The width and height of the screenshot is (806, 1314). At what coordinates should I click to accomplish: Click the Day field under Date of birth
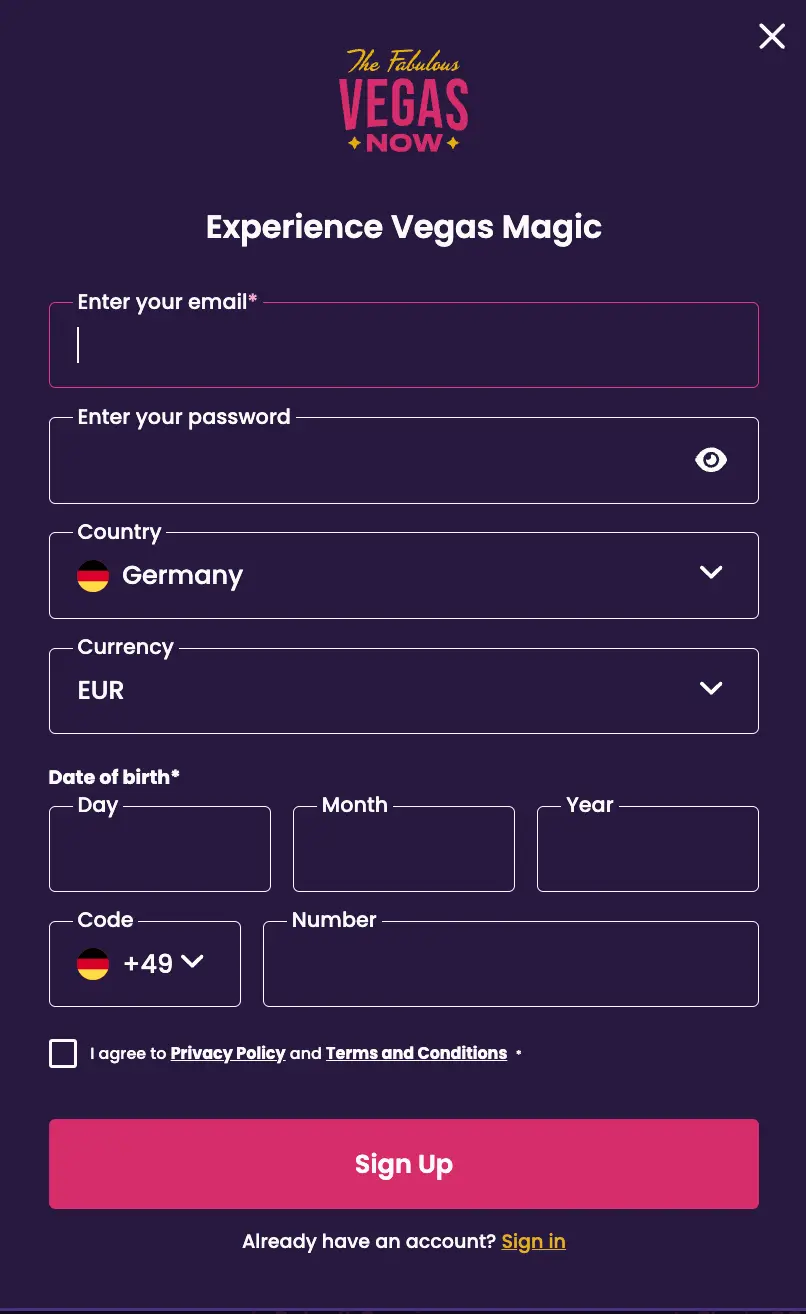click(x=160, y=849)
